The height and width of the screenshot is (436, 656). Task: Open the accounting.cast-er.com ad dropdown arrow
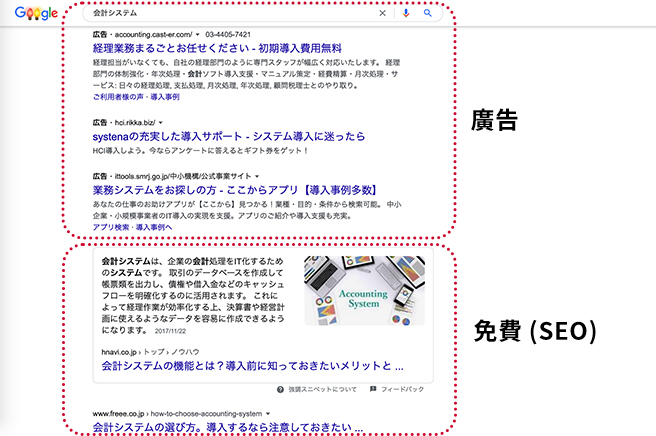tap(198, 35)
